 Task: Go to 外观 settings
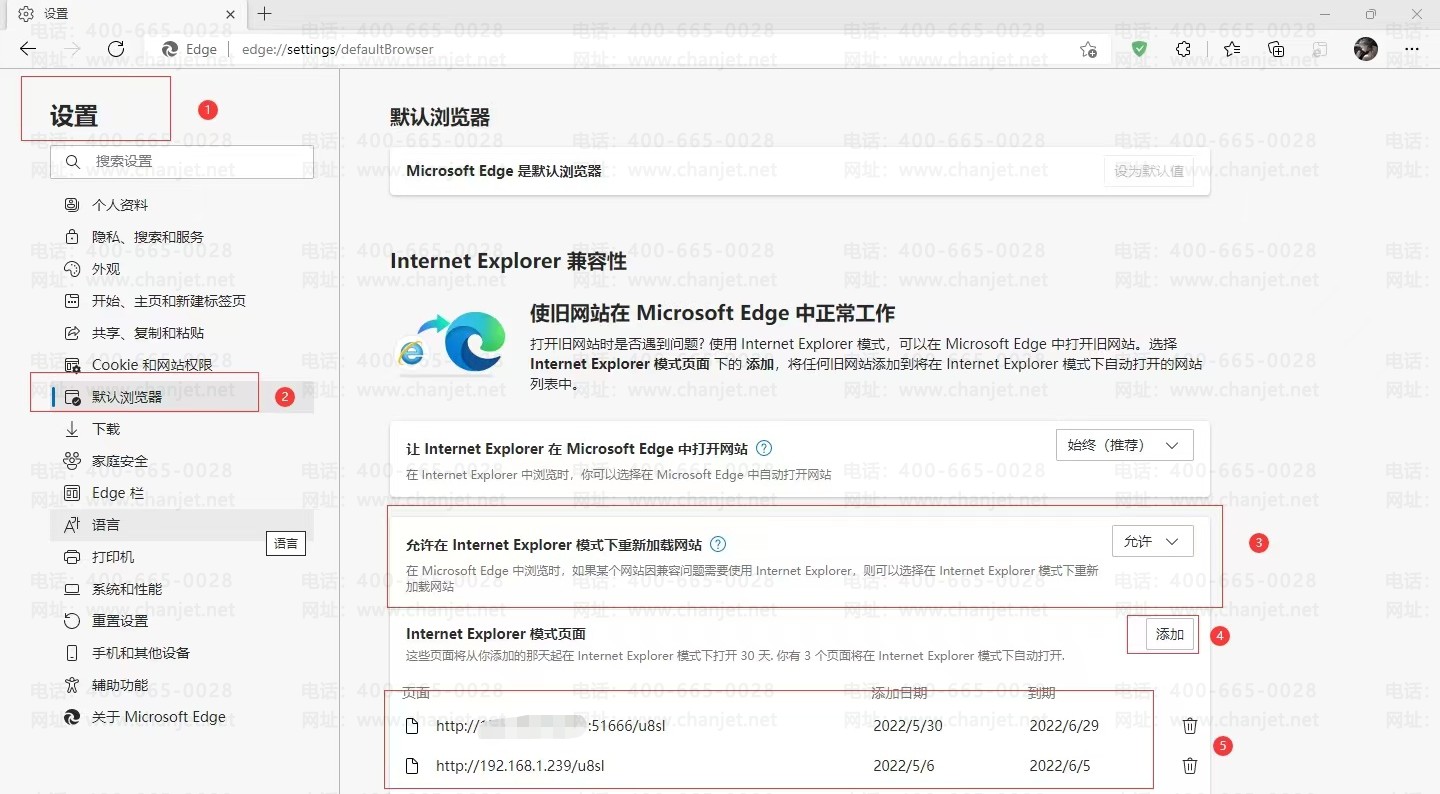(182, 269)
